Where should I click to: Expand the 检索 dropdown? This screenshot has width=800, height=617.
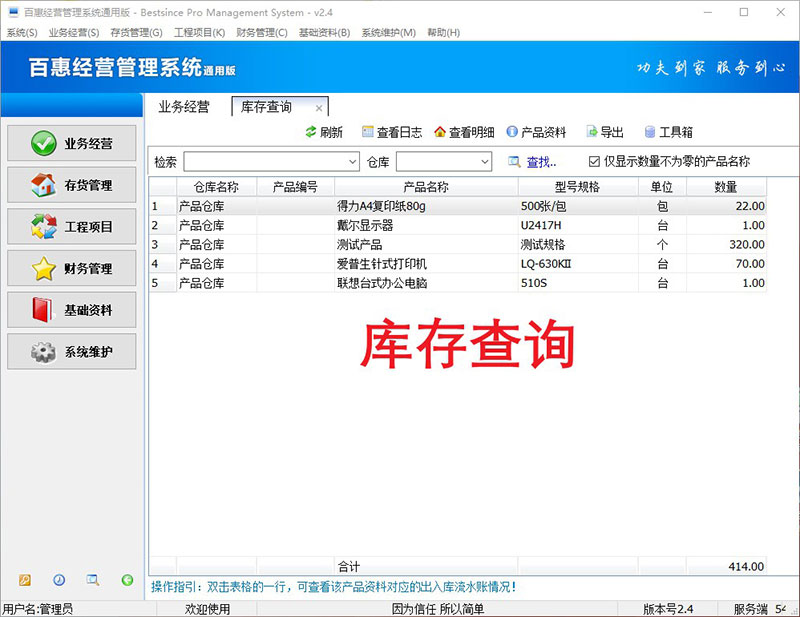pyautogui.click(x=353, y=162)
